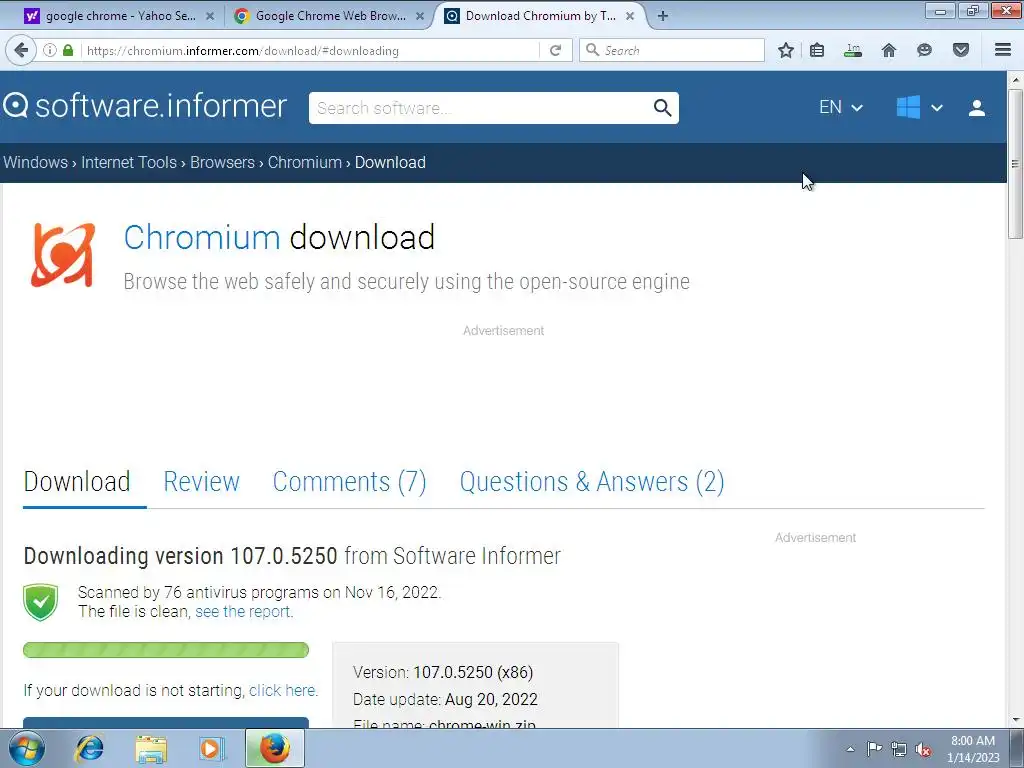Show bookmarks list icon in toolbar
1024x768 pixels.
[x=817, y=50]
